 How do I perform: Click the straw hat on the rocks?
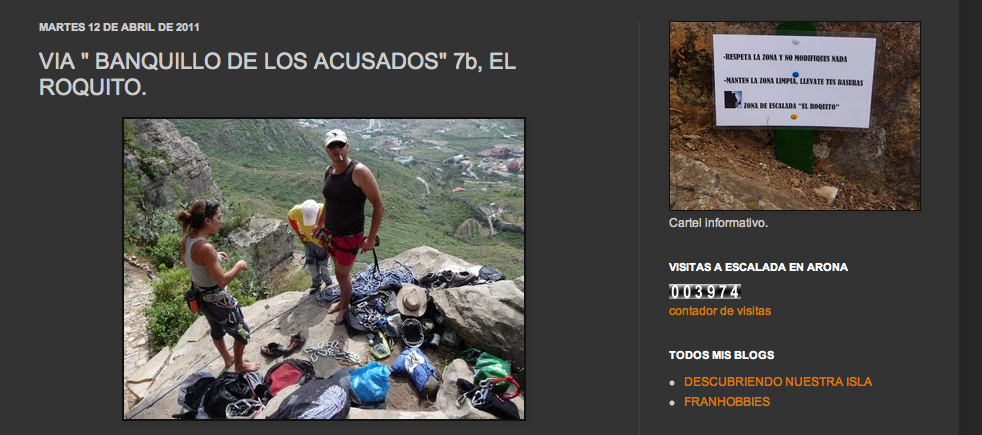coord(412,300)
